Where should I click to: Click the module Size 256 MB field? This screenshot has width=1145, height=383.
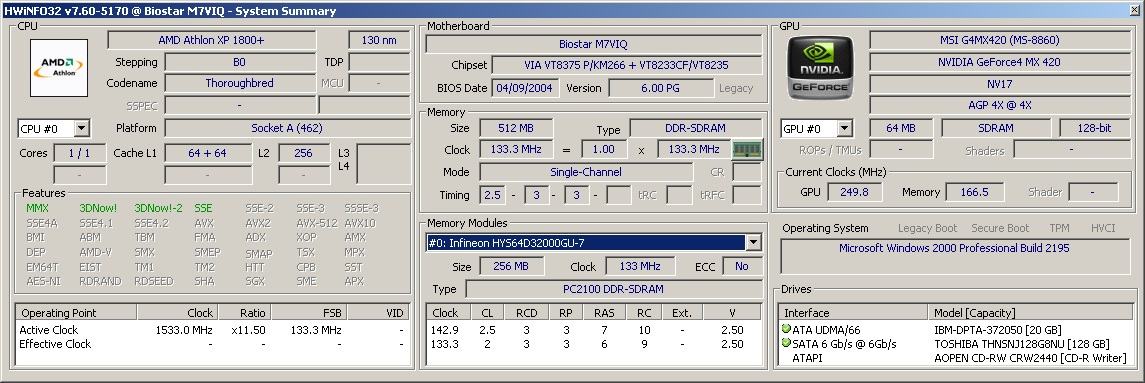point(513,266)
